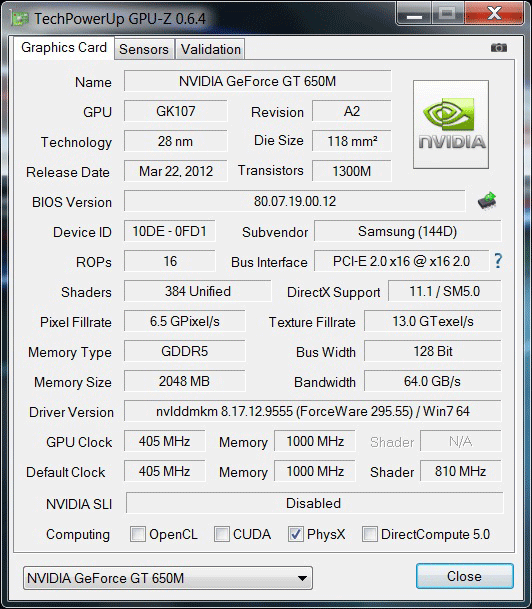Viewport: 532px width, 609px height.
Task: Uncheck the PhysX checkbox
Action: (x=296, y=534)
